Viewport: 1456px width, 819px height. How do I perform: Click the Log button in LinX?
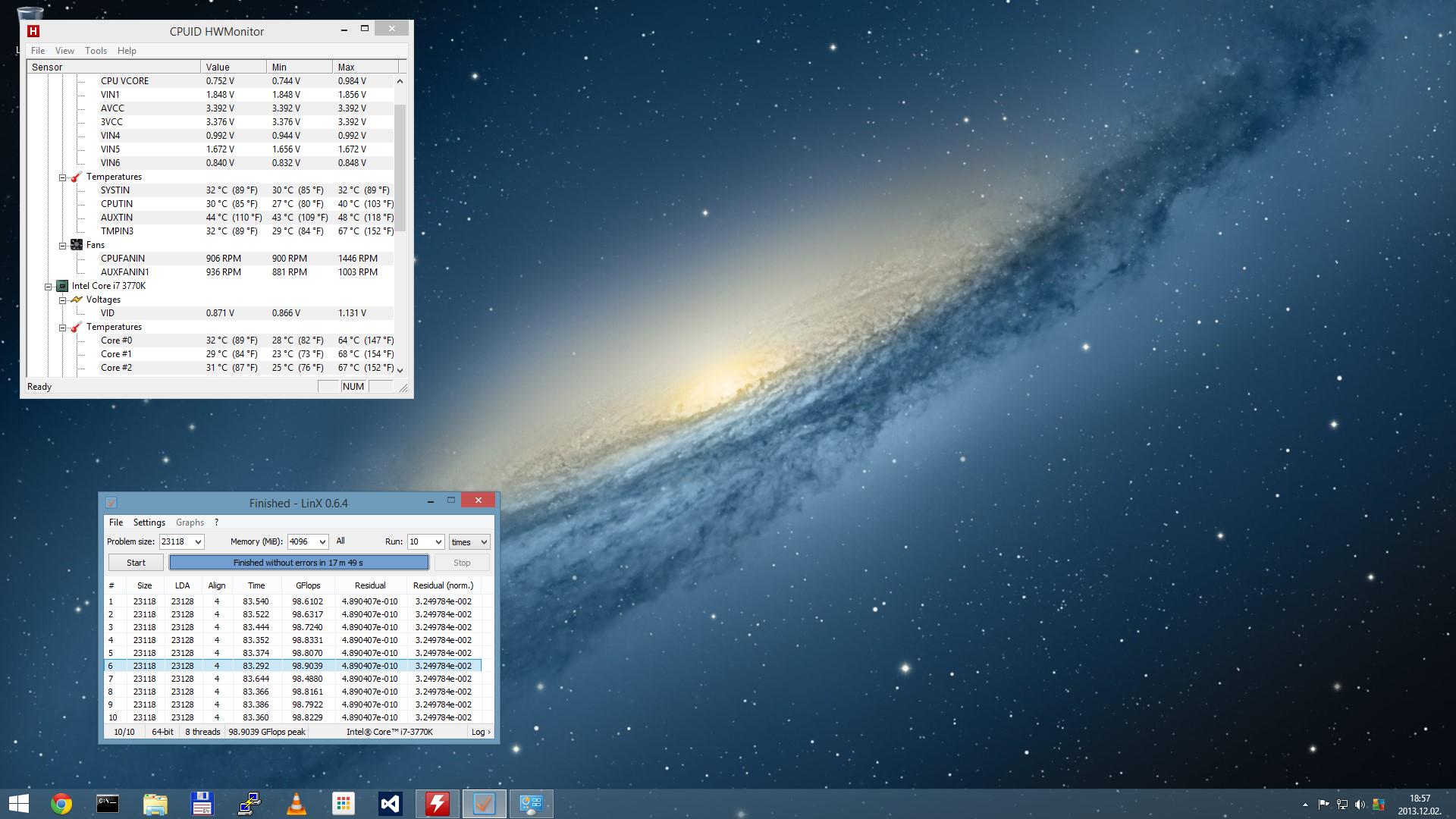pos(481,732)
